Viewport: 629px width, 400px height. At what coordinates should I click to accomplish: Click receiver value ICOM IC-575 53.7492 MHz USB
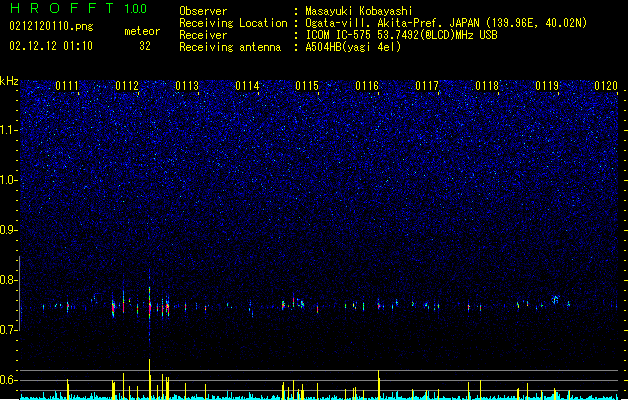[401, 35]
